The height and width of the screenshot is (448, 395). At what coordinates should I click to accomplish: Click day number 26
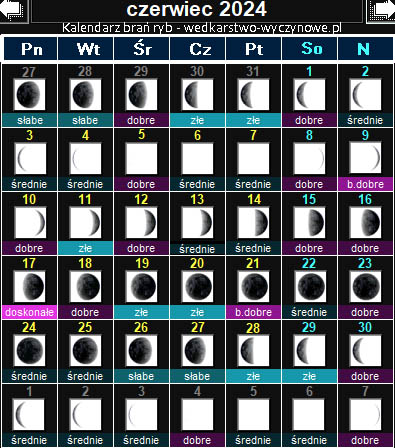point(141,327)
